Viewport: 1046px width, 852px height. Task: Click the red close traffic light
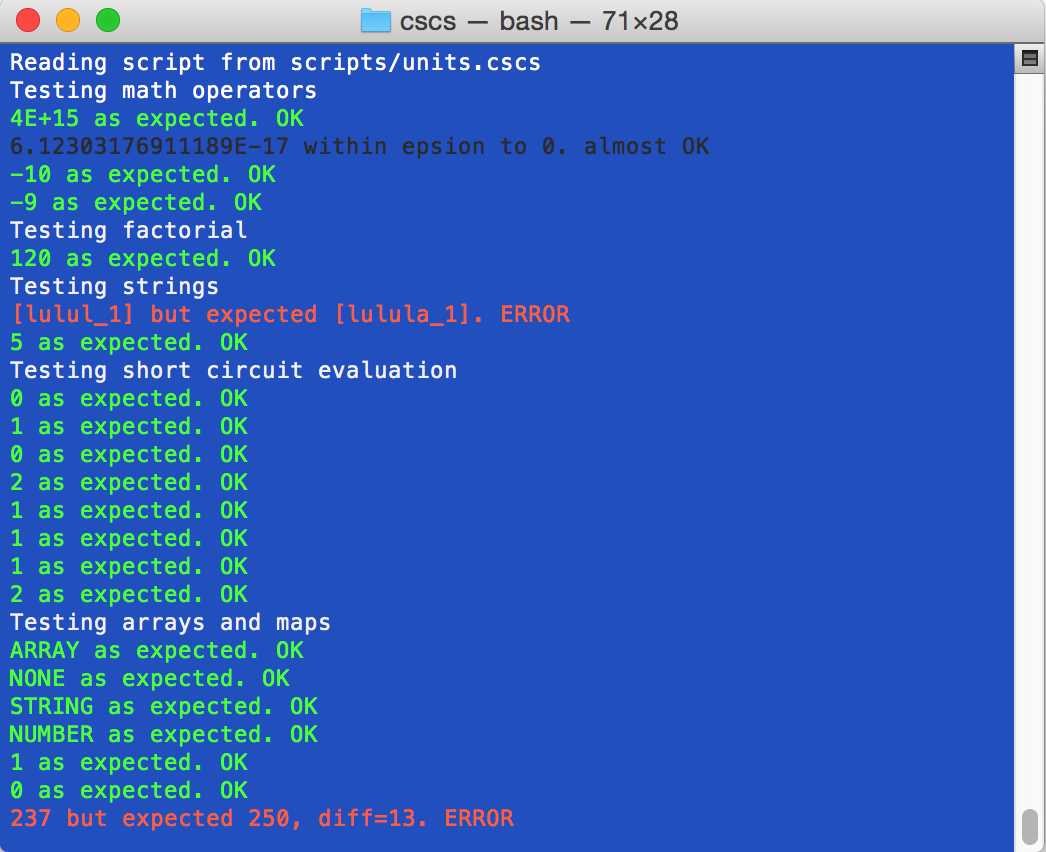(x=26, y=20)
